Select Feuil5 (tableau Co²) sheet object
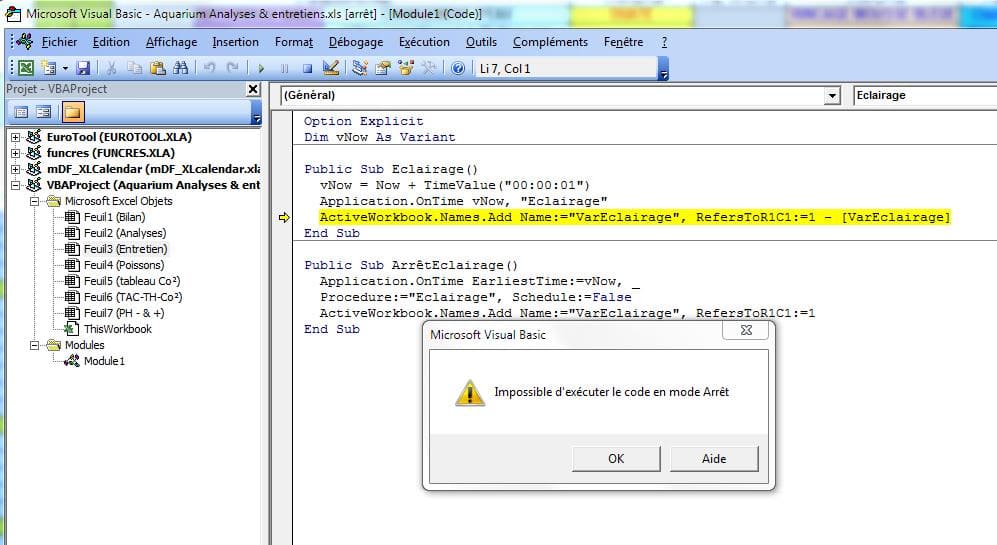997x545 pixels. [132, 280]
